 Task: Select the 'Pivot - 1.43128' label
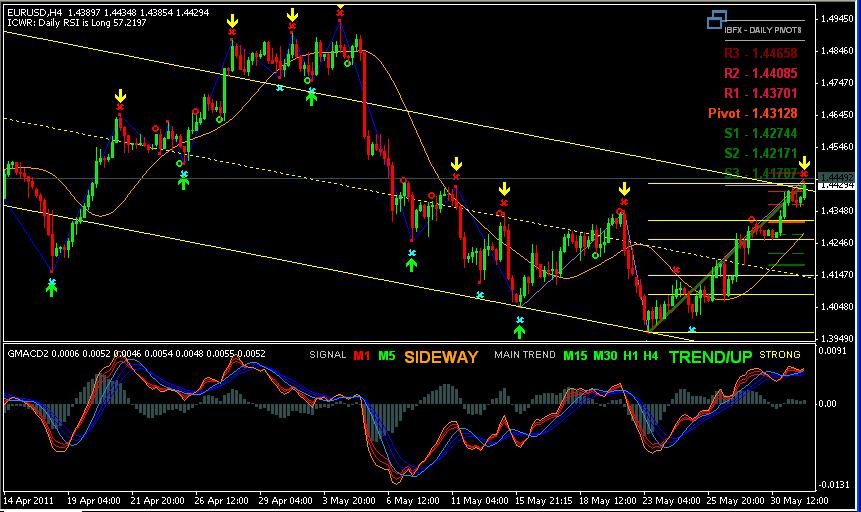753,113
